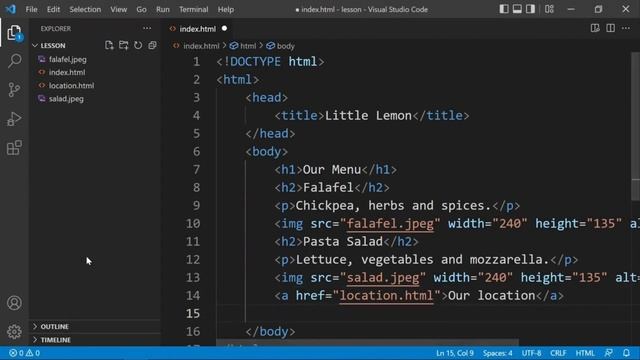
Task: Open the Accounts menu
Action: point(14,303)
